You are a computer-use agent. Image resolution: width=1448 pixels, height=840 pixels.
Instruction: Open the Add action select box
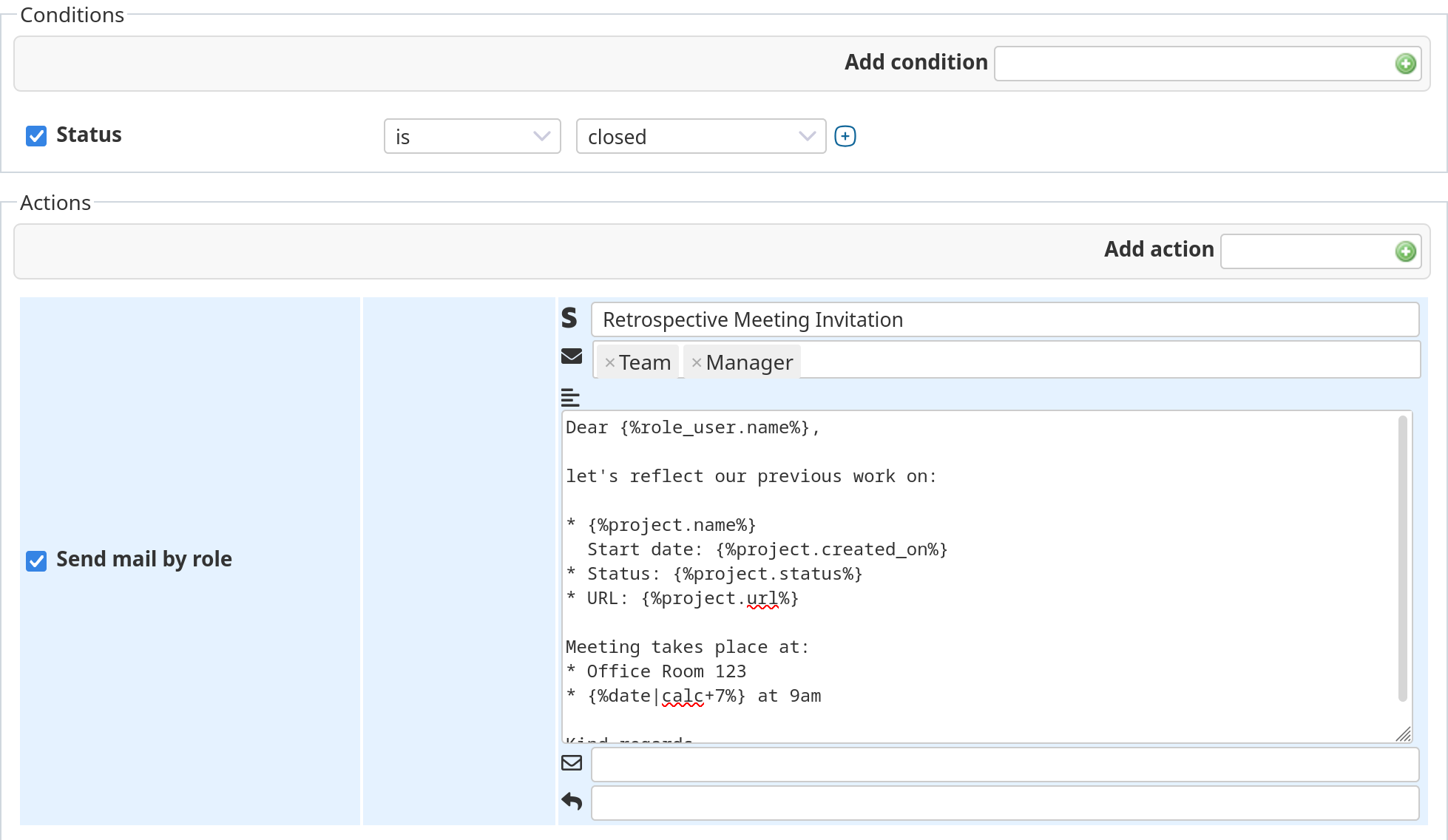[x=1321, y=251]
